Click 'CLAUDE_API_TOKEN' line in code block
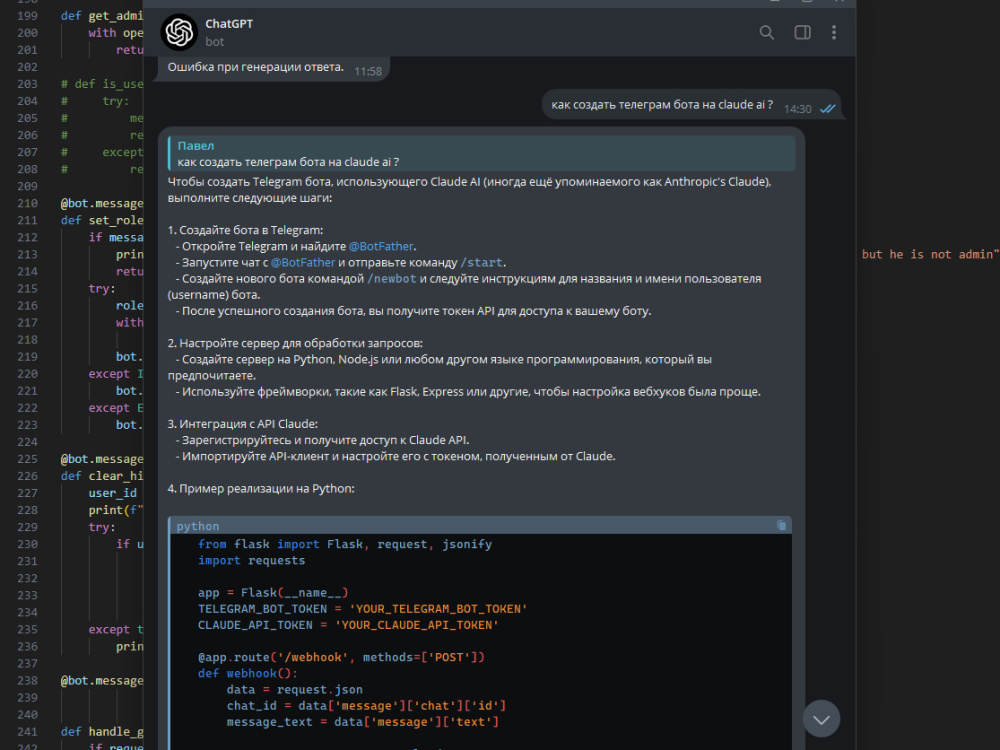This screenshot has width=1000, height=750. point(348,625)
